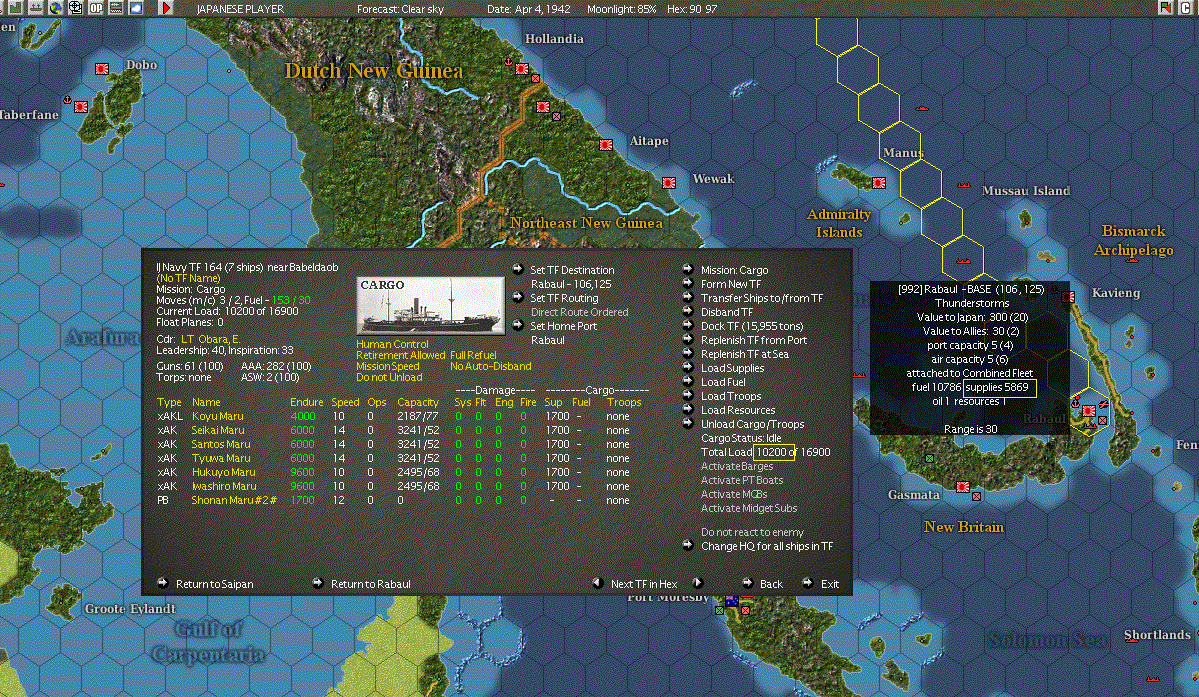Select ship Iwashiro Maru in list
The width and height of the screenshot is (1199, 697).
click(224, 486)
